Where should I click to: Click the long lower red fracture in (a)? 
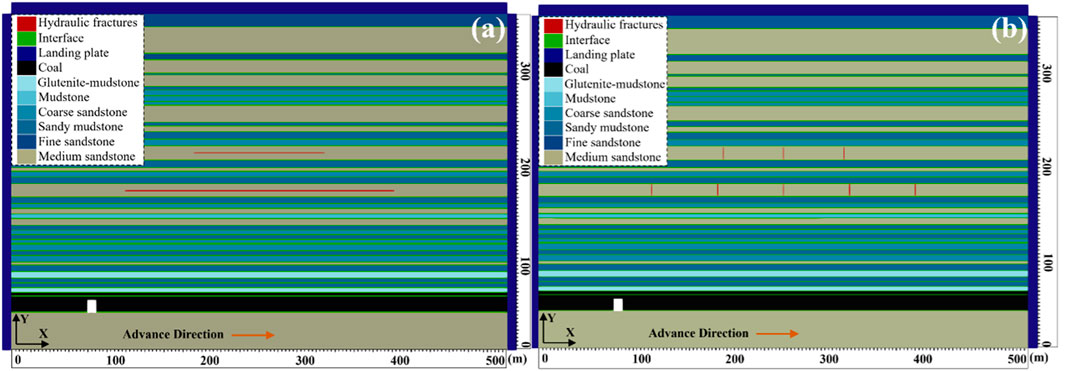(x=259, y=191)
